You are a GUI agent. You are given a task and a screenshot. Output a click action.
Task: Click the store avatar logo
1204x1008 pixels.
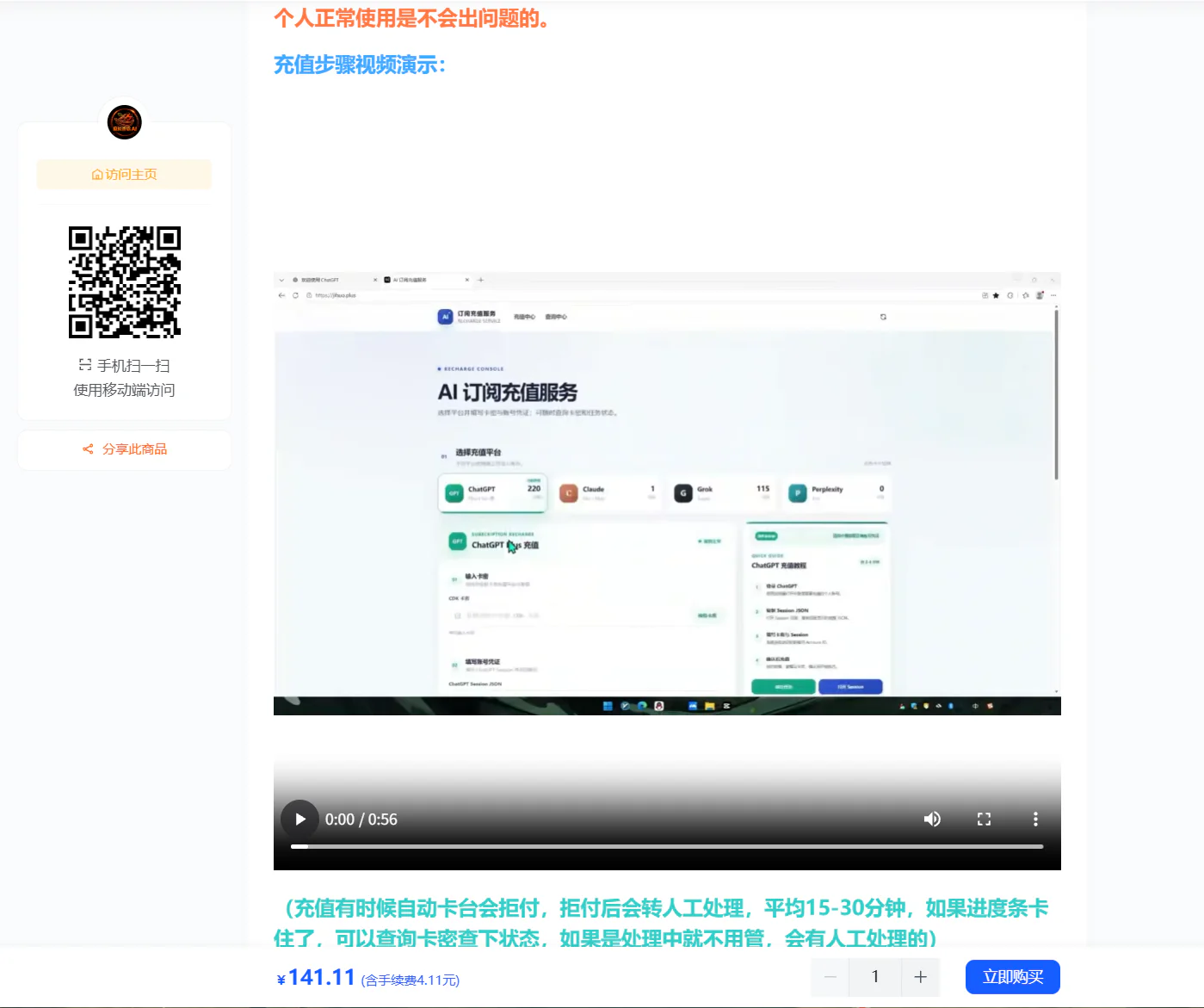pyautogui.click(x=124, y=122)
